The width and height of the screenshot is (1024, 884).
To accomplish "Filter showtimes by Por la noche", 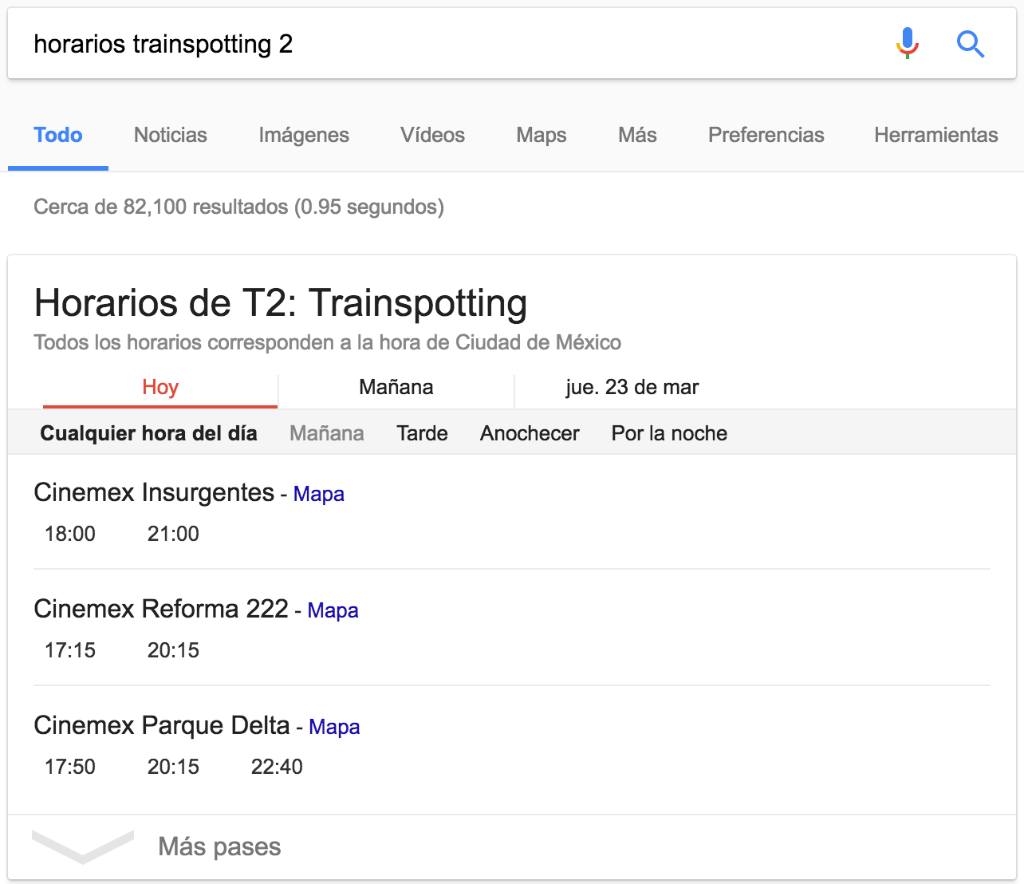I will click(x=669, y=433).
